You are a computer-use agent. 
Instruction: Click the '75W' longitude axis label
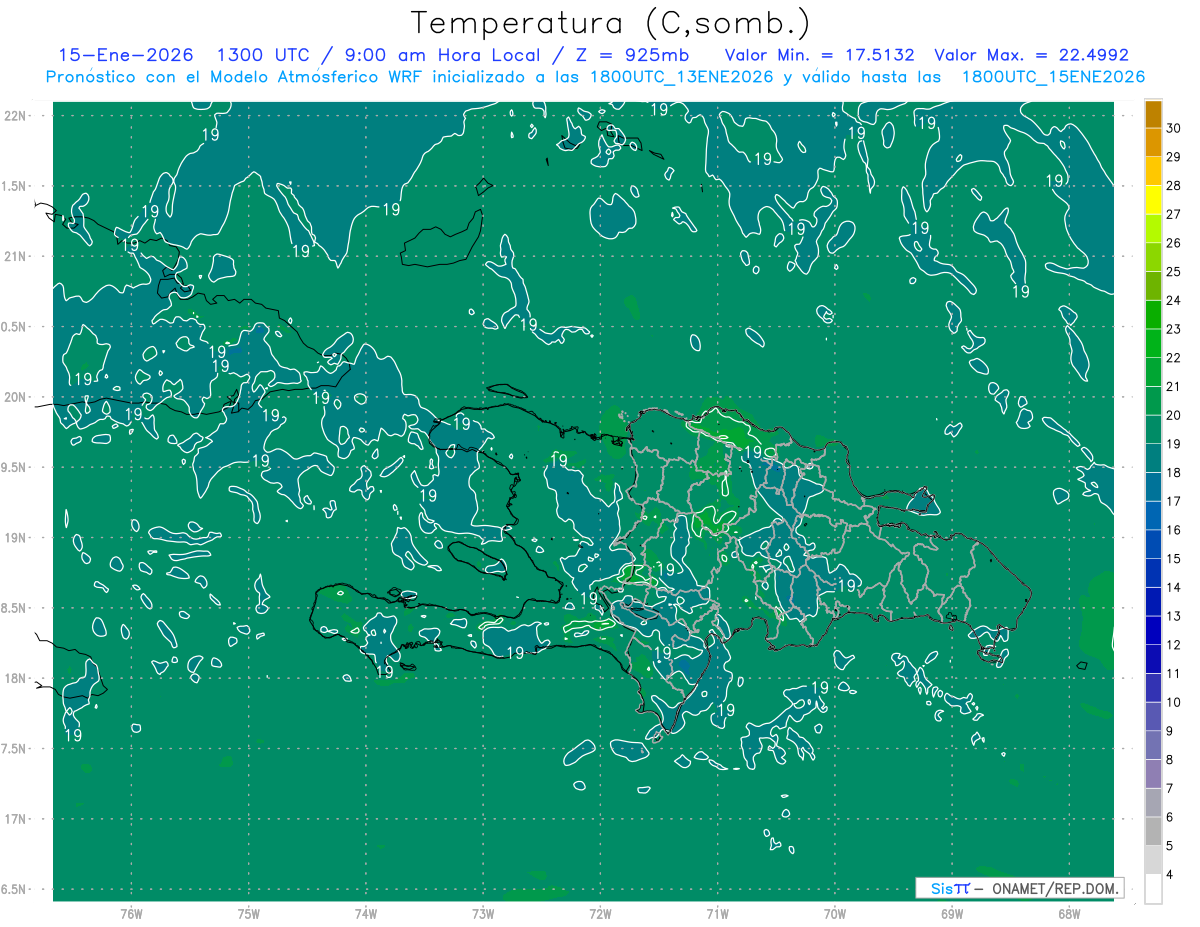click(249, 914)
